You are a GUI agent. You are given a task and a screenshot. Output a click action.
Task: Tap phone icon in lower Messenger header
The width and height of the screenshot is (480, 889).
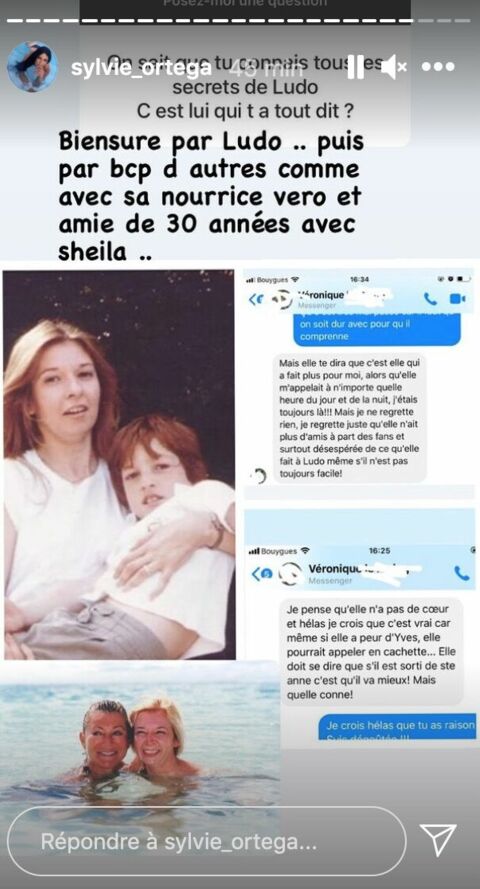point(461,573)
